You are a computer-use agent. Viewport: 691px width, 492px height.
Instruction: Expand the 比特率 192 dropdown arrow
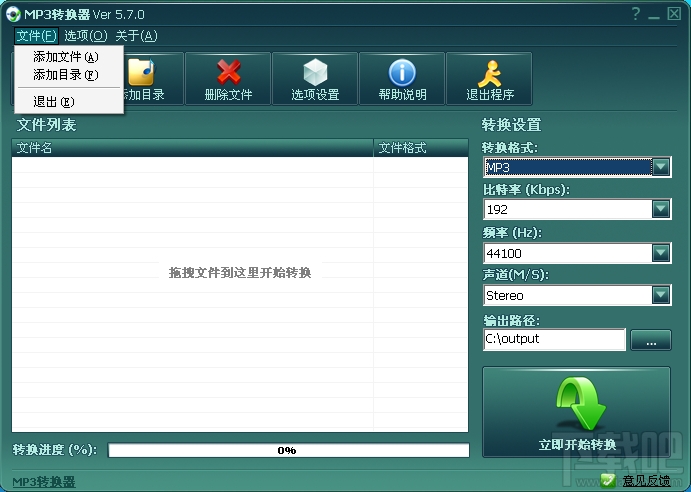tap(661, 209)
